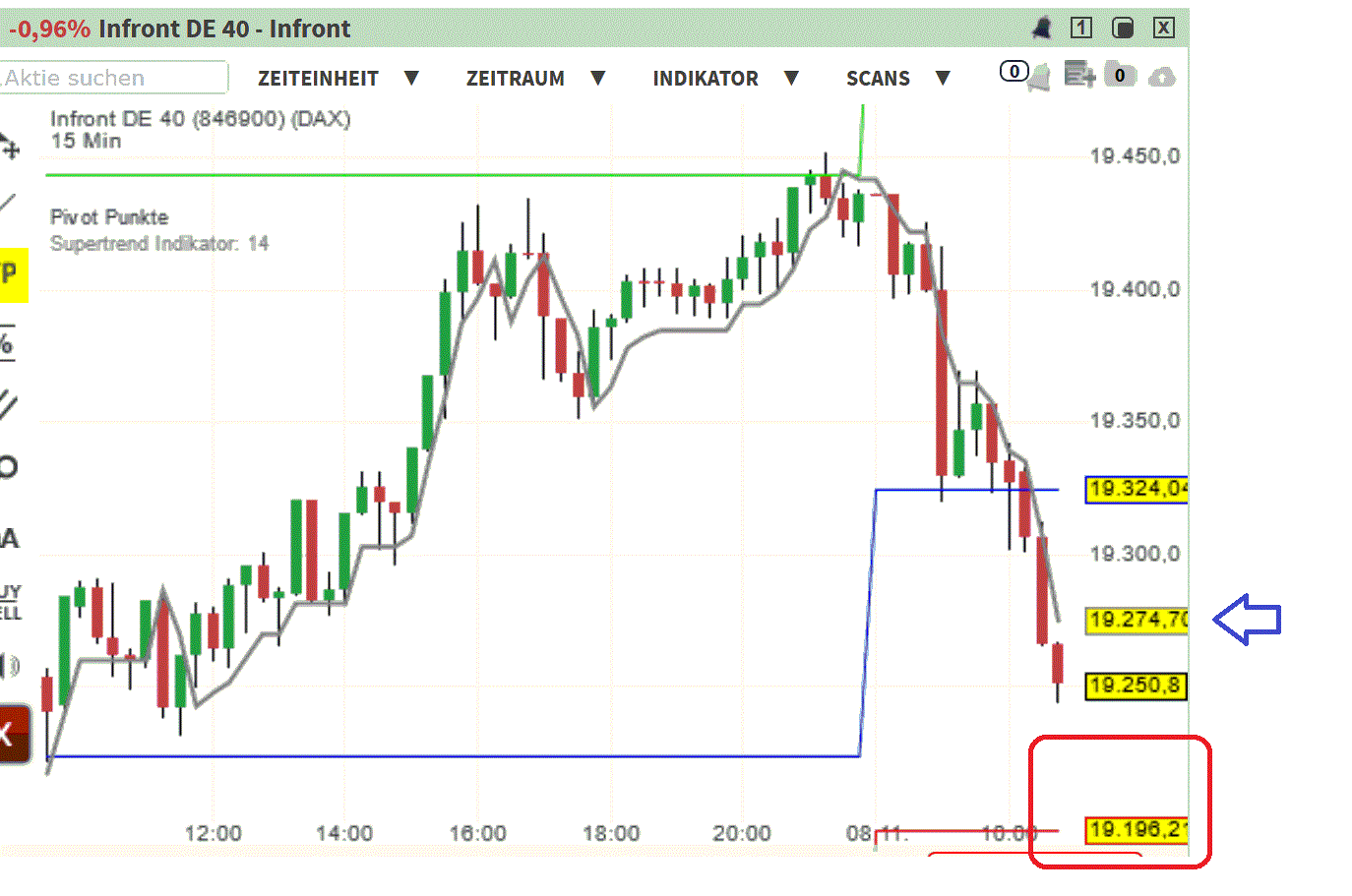Focus the Aktie suchen search field
Image resolution: width=1352 pixels, height=896 pixels.
tap(113, 78)
